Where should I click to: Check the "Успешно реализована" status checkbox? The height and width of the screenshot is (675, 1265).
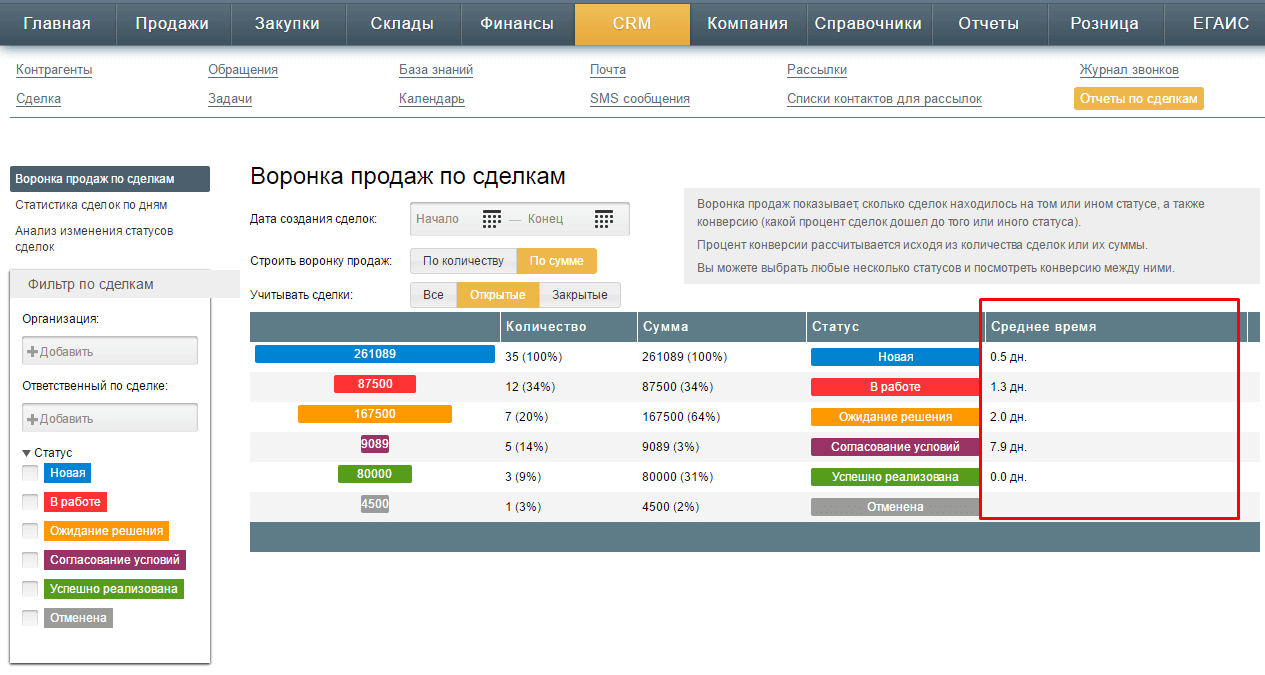point(29,588)
